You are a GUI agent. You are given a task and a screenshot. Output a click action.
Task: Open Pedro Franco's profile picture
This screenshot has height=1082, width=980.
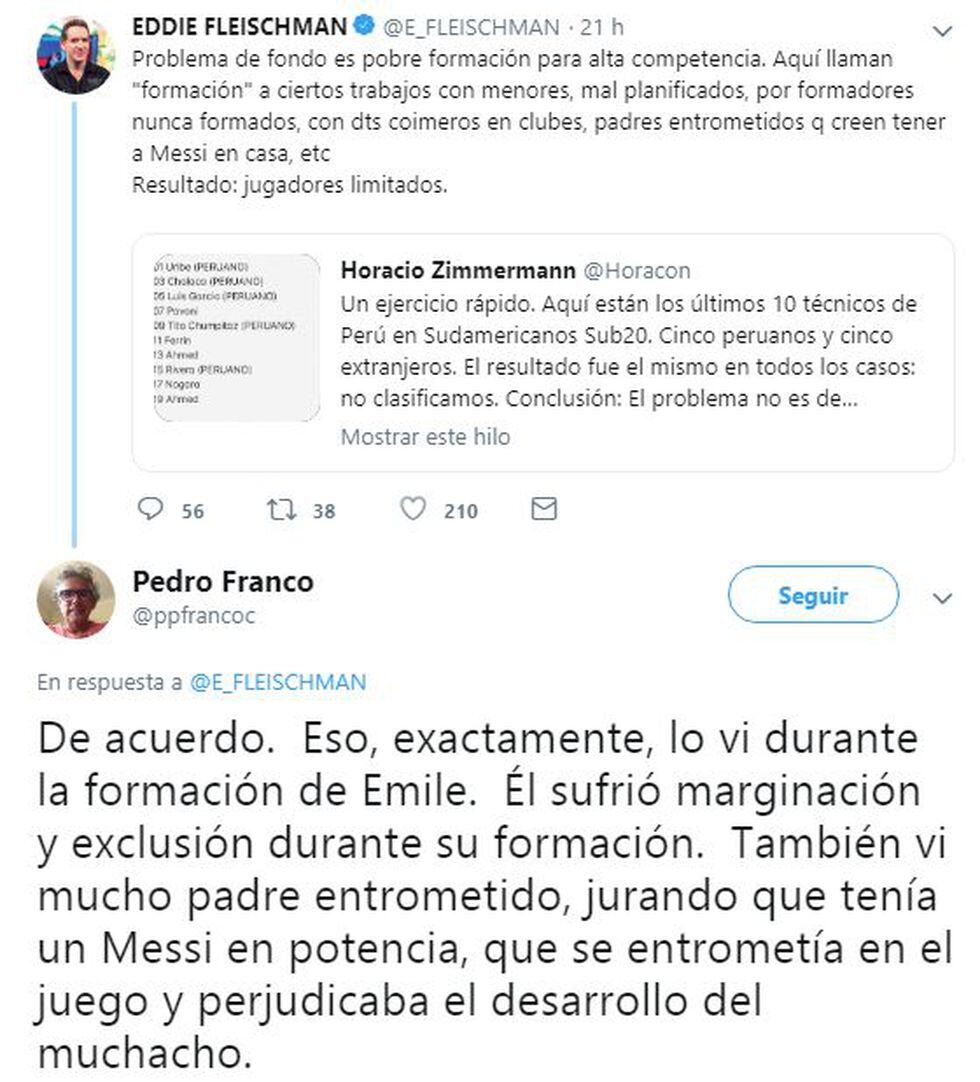(76, 599)
